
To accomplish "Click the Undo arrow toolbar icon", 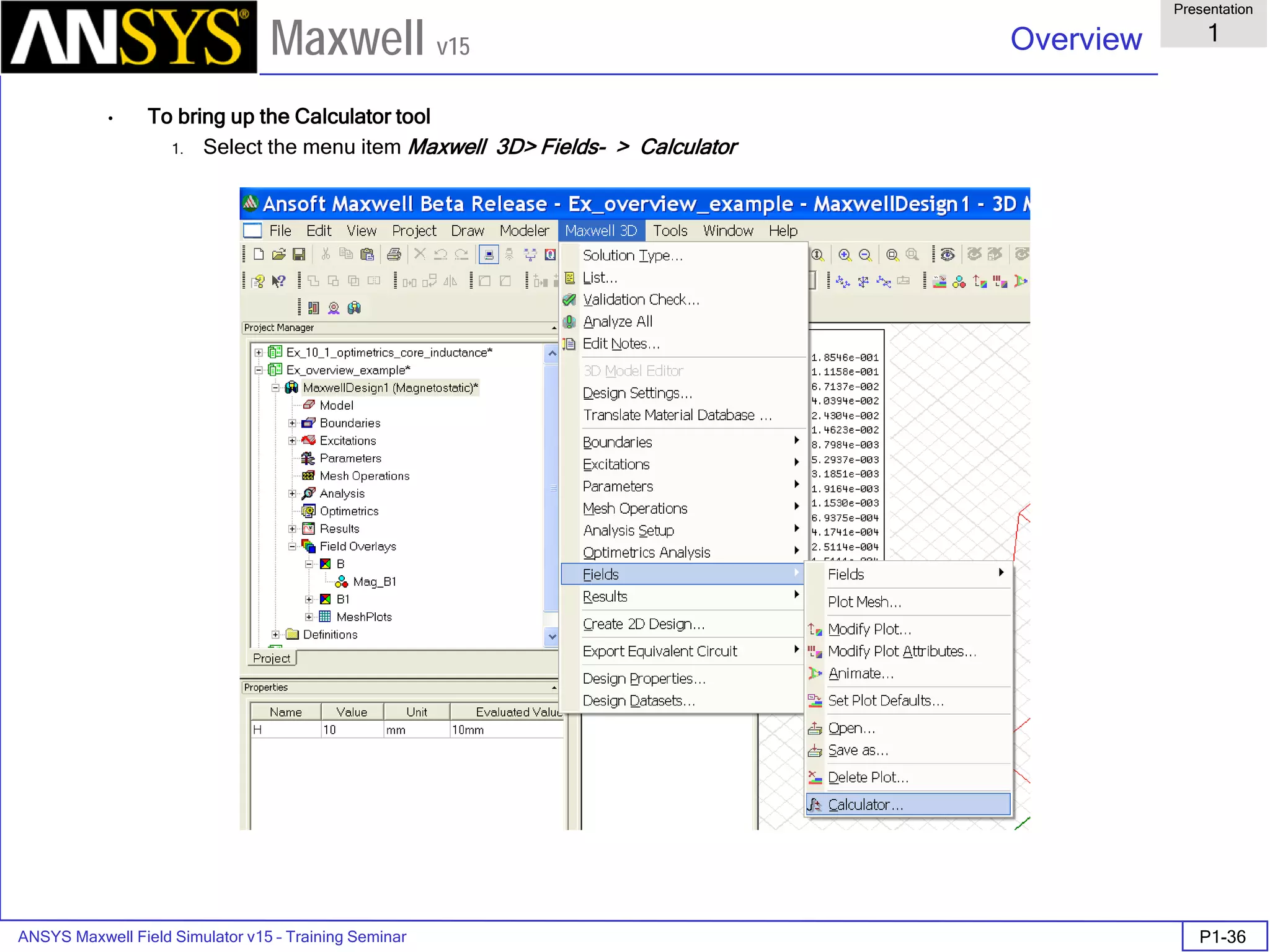I will pyautogui.click(x=441, y=254).
